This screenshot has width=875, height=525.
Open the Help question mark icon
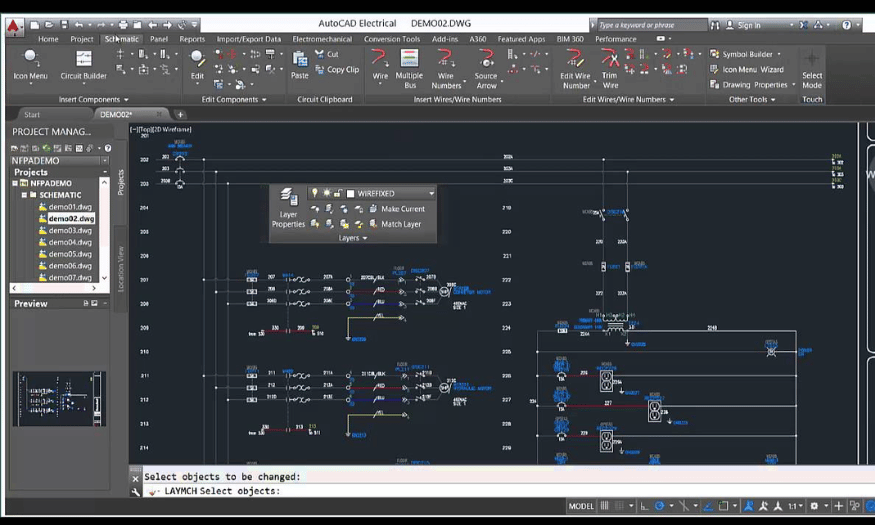(847, 25)
